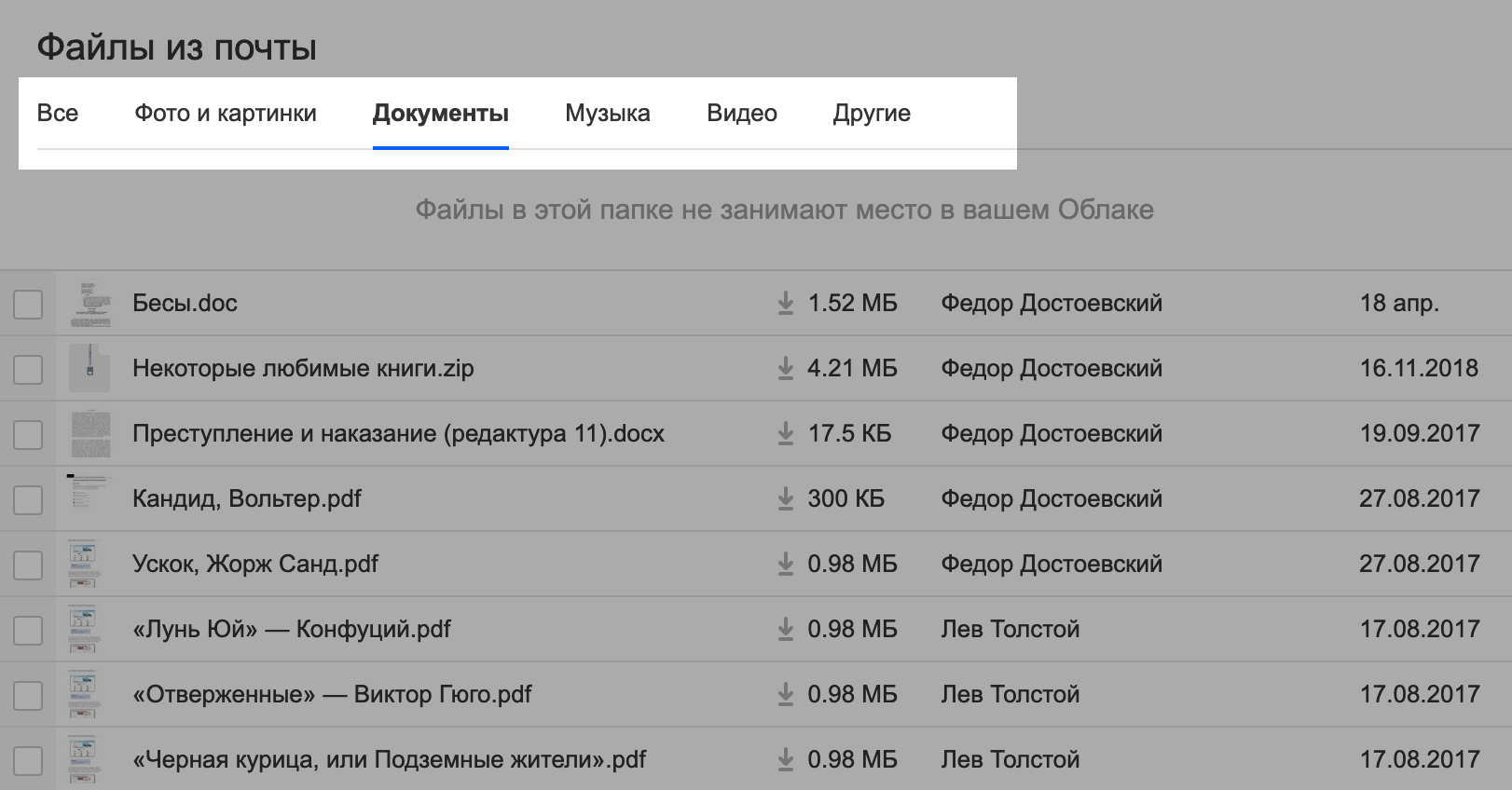Click thumbnail of Ускок, Жорж Санд.pdf
The width and height of the screenshot is (1512, 790).
83,564
